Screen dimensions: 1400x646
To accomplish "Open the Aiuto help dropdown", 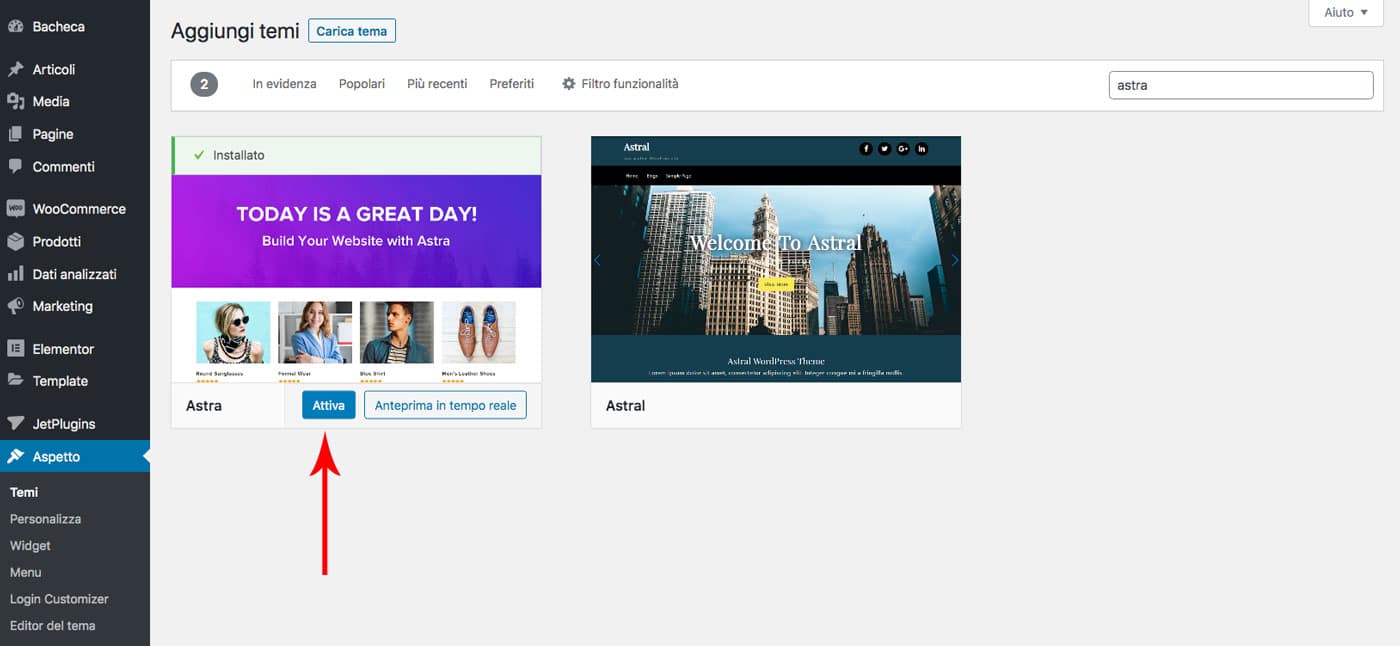I will coord(1346,13).
